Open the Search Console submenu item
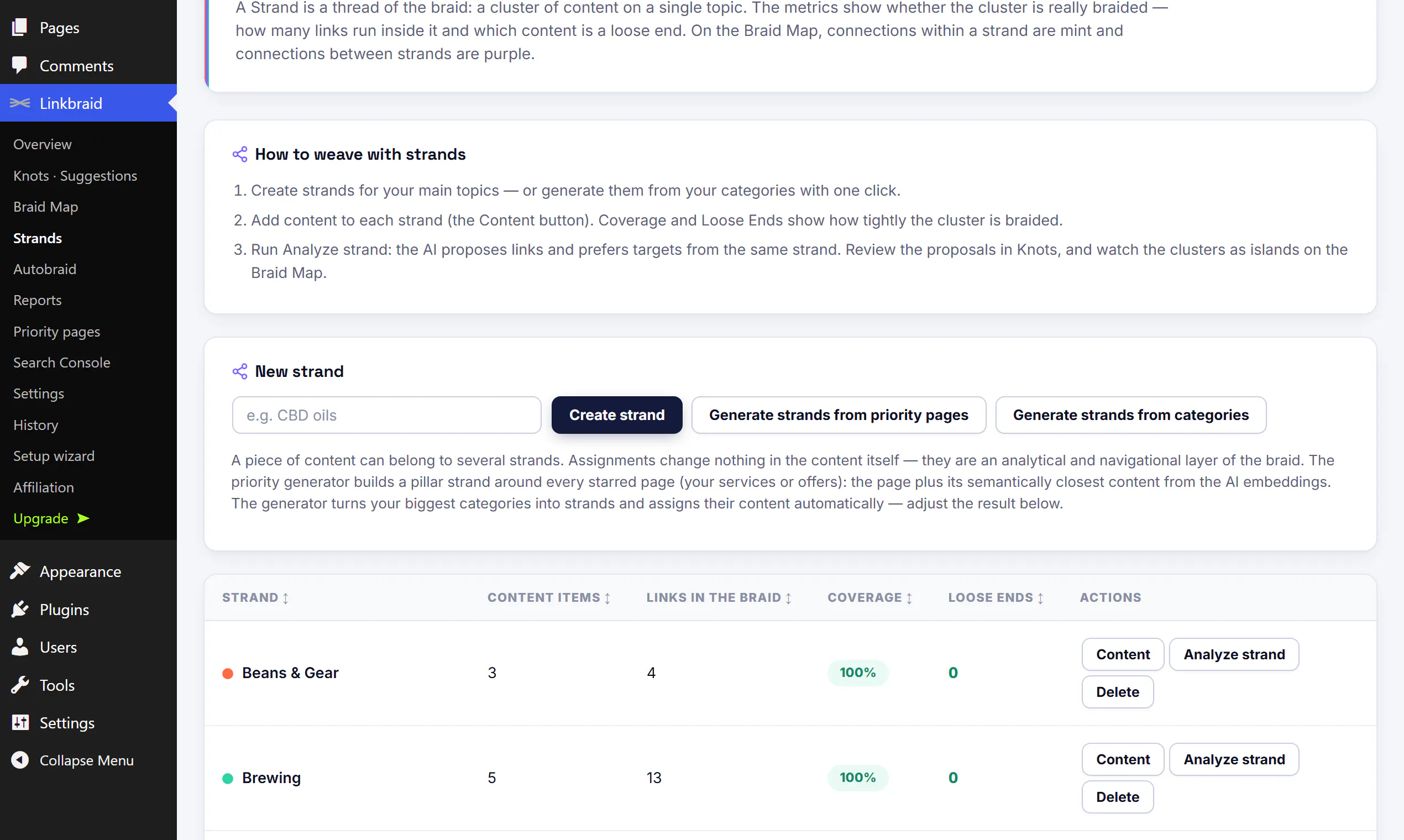Viewport: 1404px width, 840px height. click(62, 363)
